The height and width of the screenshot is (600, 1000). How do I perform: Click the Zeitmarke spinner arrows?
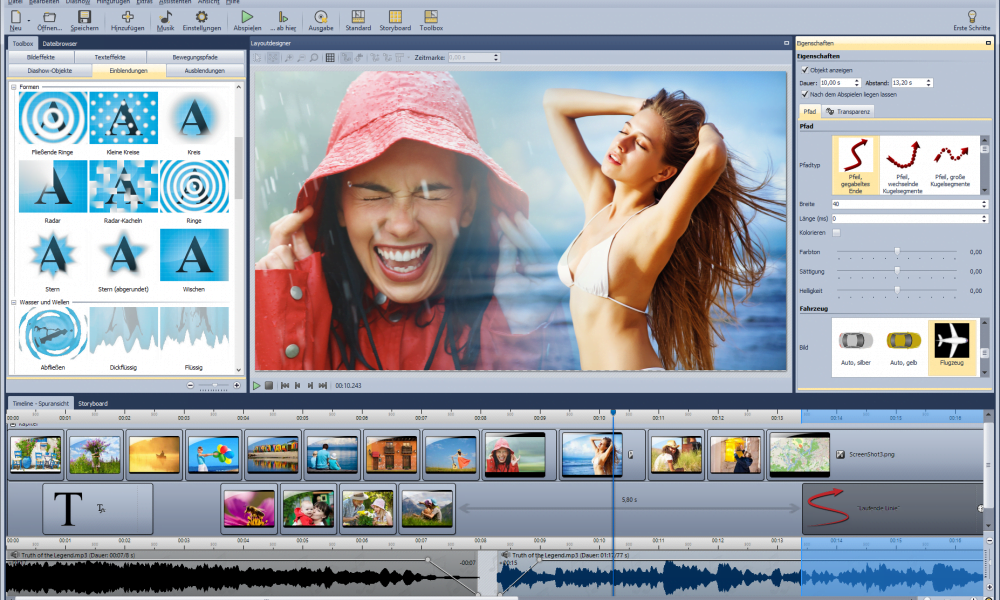tap(496, 57)
